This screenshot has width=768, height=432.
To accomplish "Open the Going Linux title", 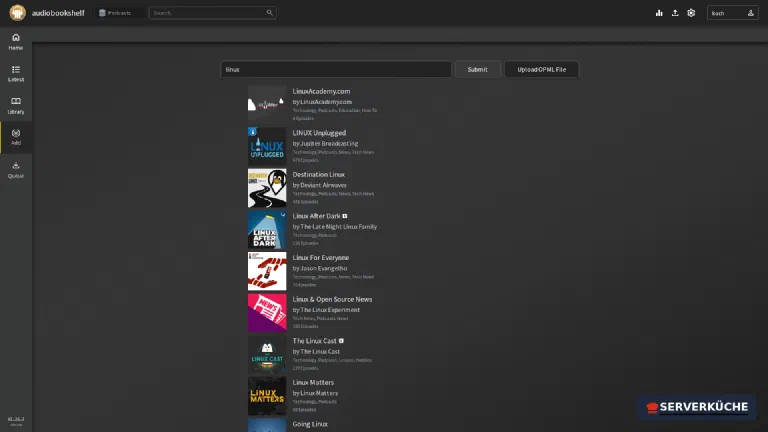I will (310, 424).
